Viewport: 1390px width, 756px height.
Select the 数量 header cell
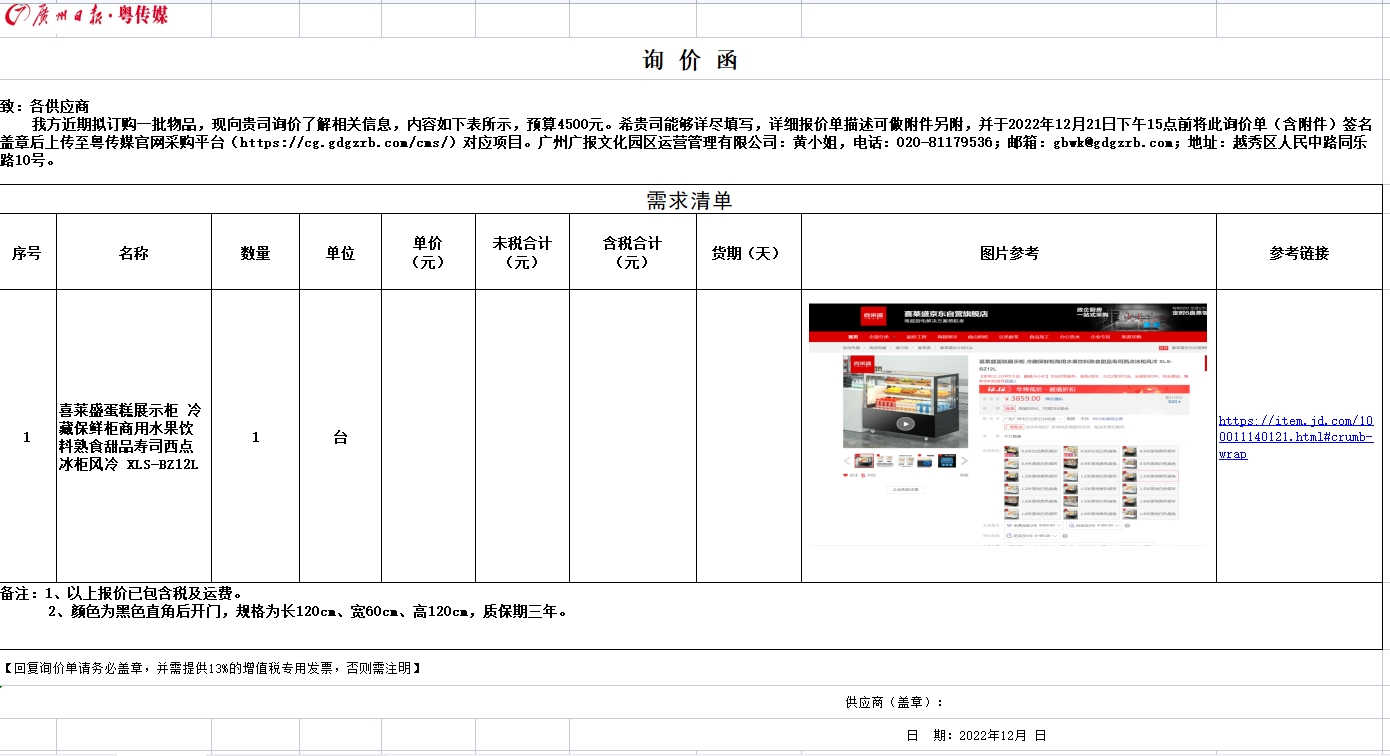click(x=256, y=253)
